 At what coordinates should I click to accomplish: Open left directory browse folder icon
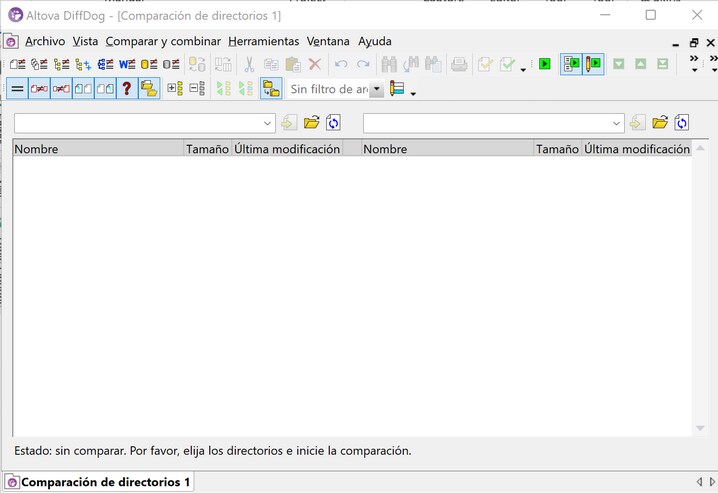(311, 123)
